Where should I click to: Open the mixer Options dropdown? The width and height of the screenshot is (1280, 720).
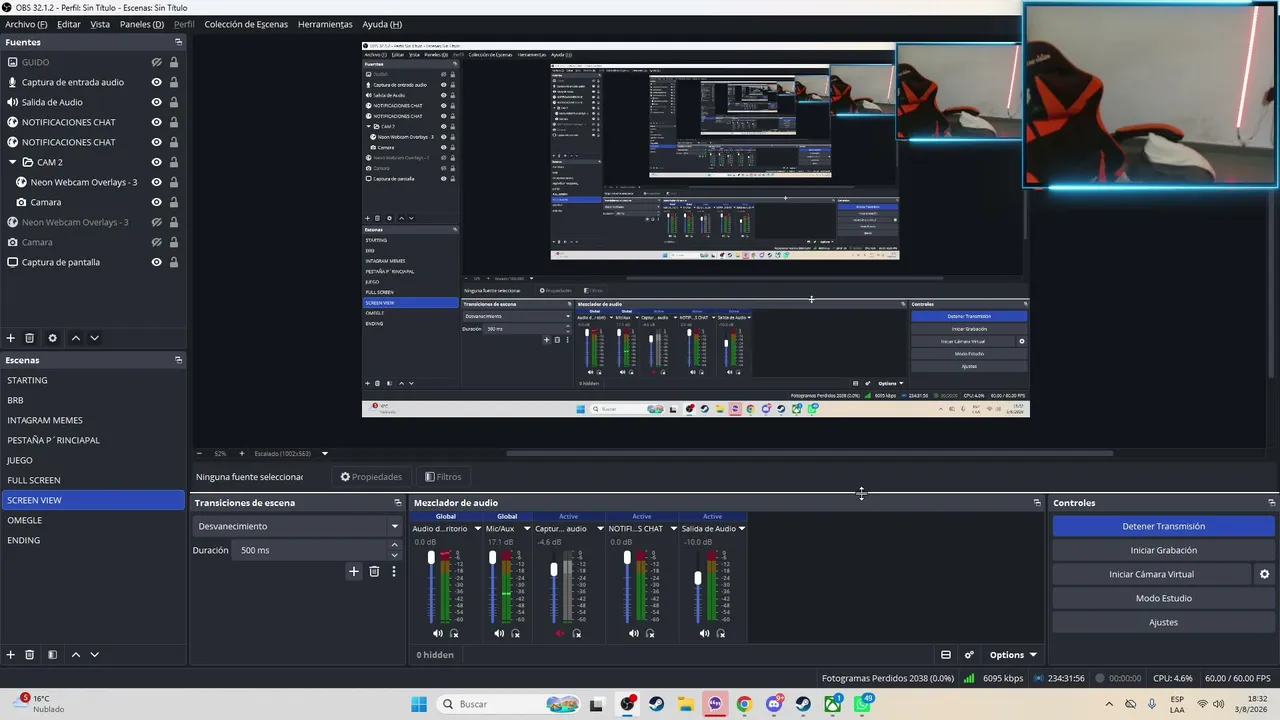tap(1013, 655)
